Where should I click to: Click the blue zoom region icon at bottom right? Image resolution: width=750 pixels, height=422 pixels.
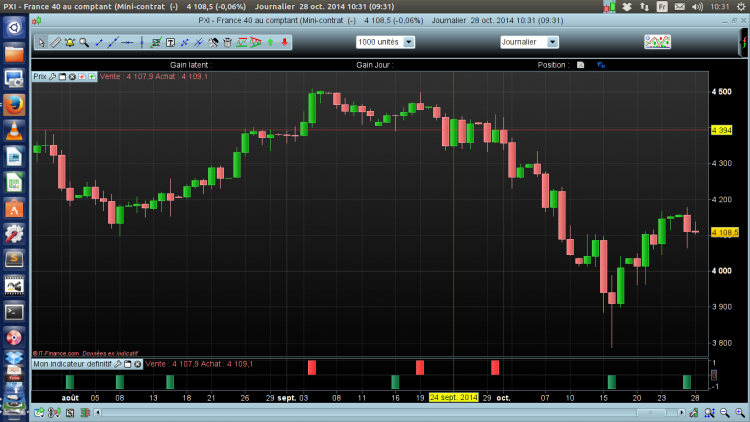pos(709,412)
